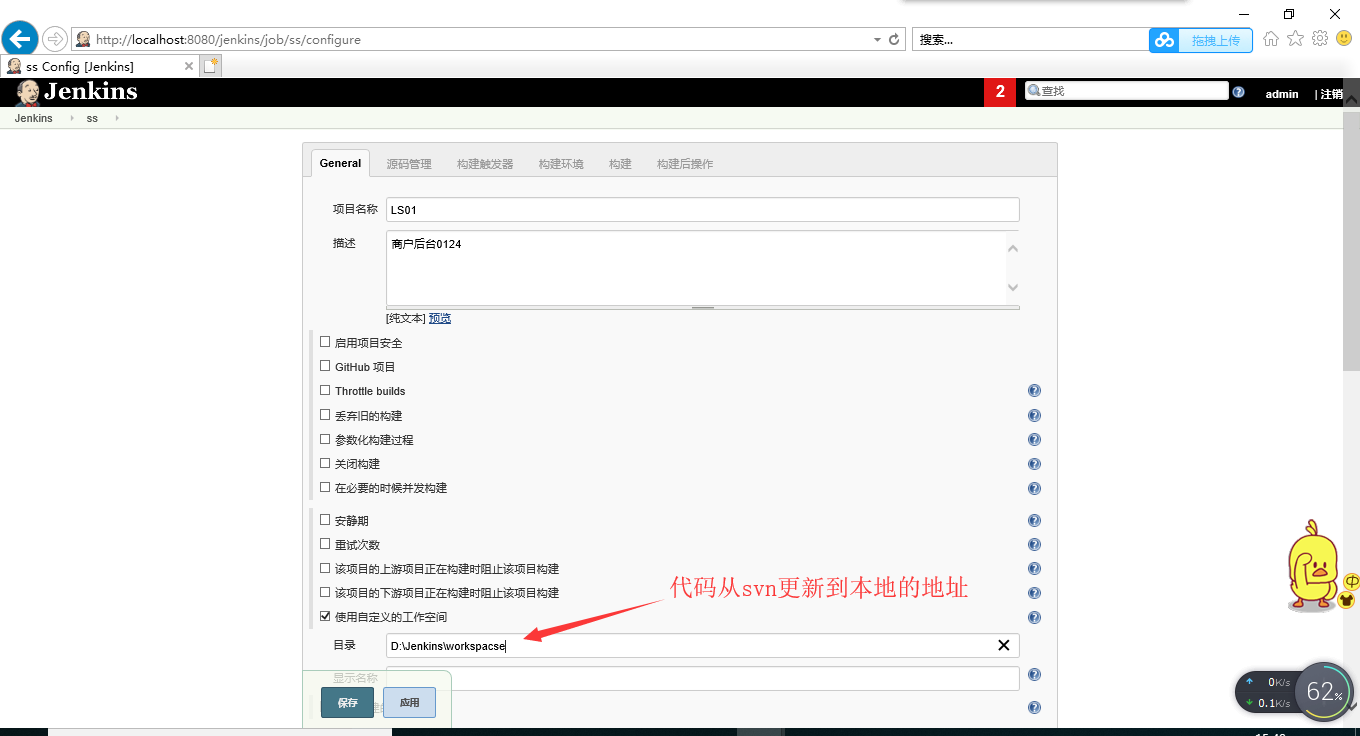Click the 注销 logout link

[x=1331, y=94]
